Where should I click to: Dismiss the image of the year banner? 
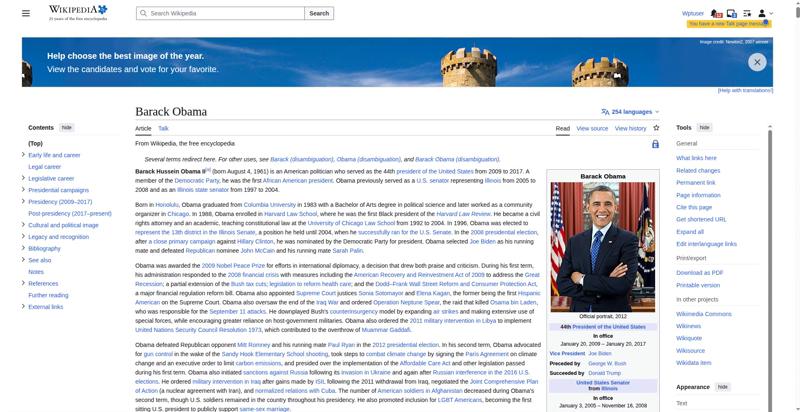click(x=757, y=62)
